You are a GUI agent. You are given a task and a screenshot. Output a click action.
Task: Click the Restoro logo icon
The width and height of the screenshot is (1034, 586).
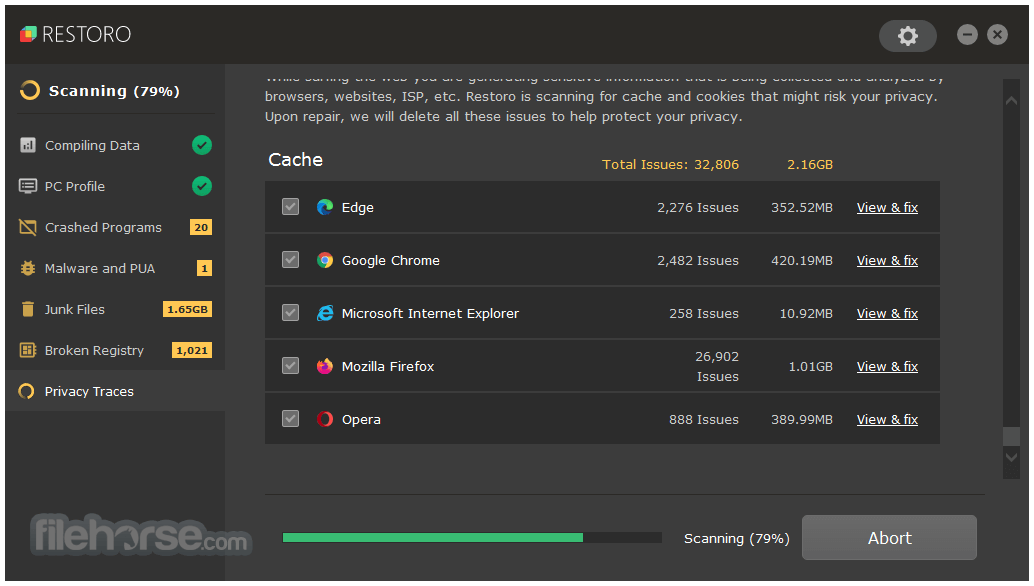pyautogui.click(x=28, y=34)
